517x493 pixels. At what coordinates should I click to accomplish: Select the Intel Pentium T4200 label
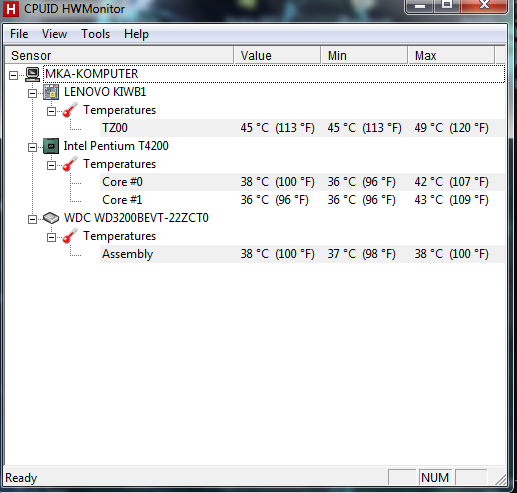(116, 146)
